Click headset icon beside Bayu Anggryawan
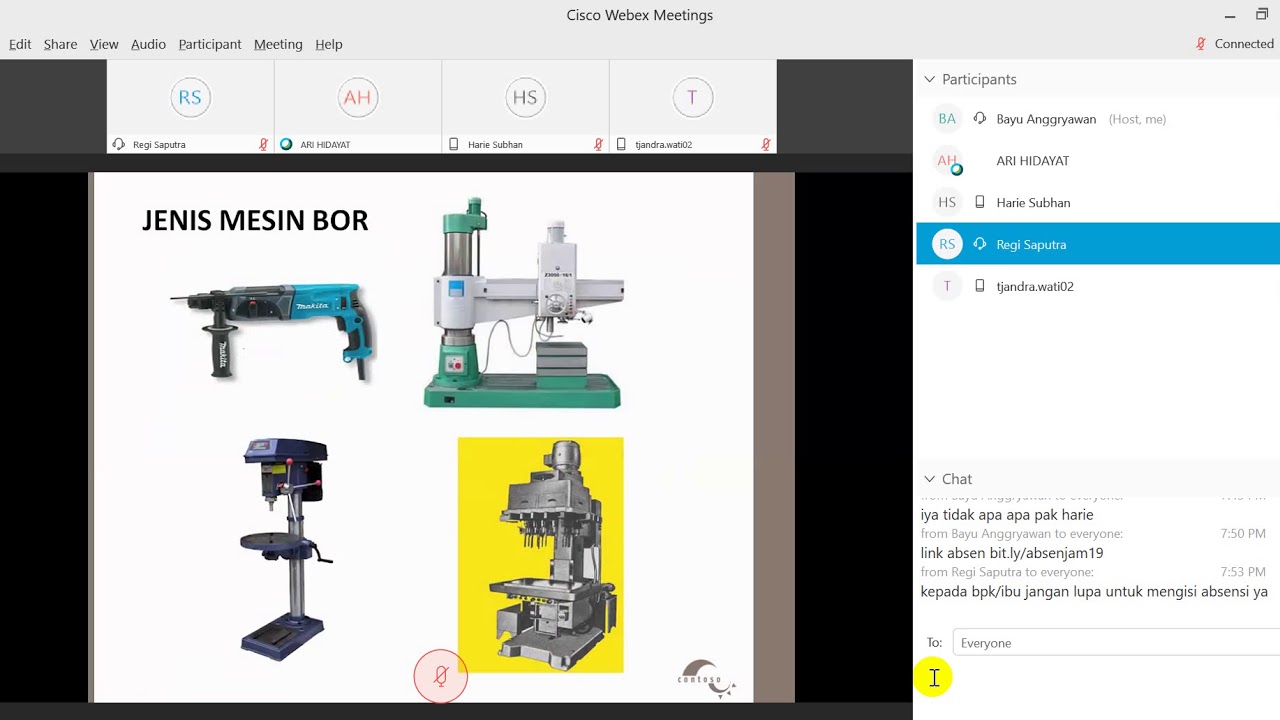The image size is (1280, 720). click(x=980, y=119)
